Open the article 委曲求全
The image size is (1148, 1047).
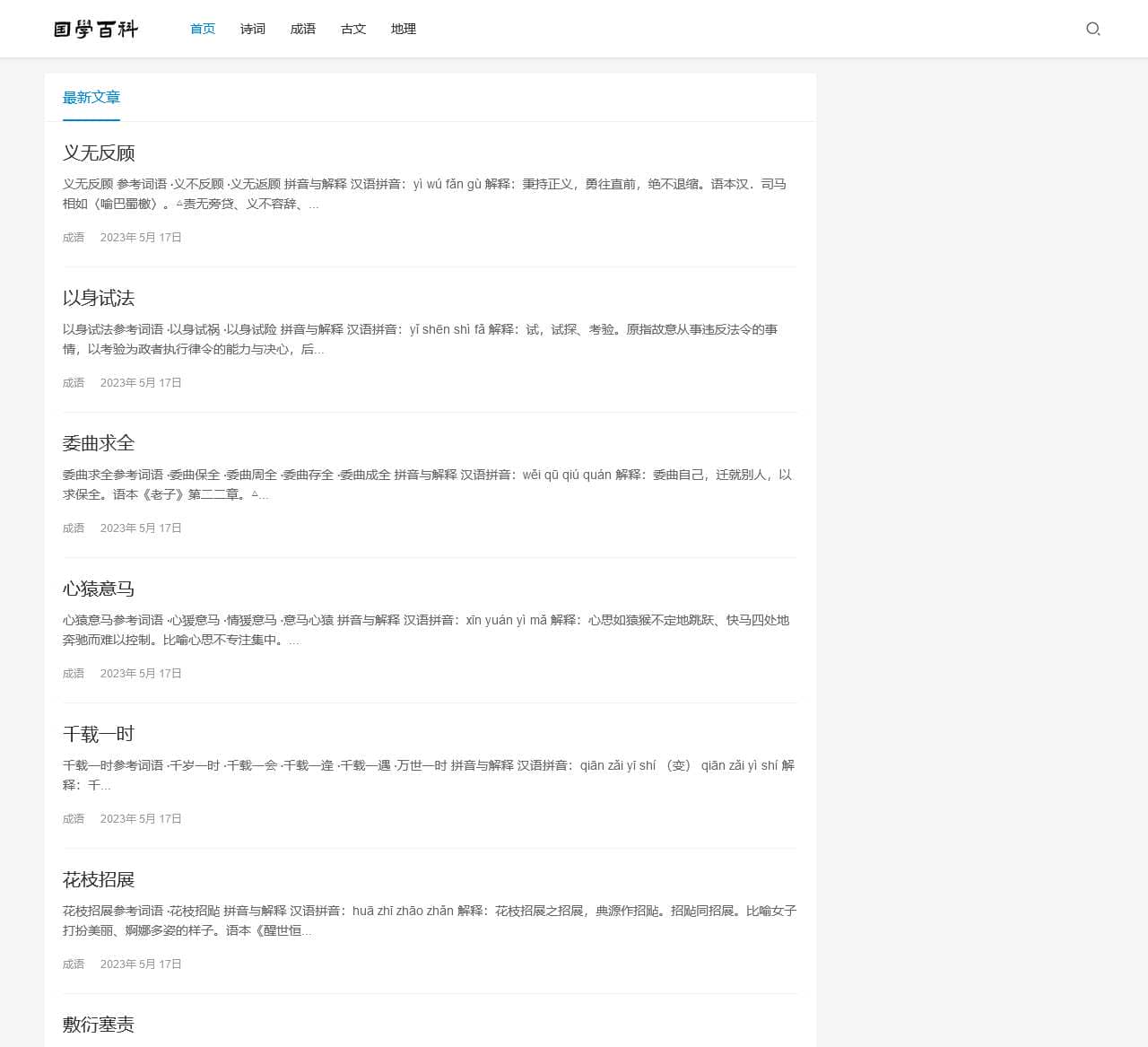(x=99, y=443)
